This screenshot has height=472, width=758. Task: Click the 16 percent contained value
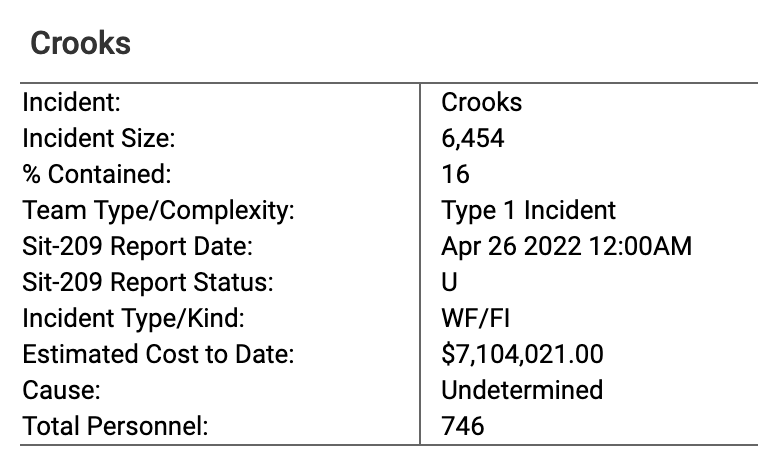tap(455, 174)
